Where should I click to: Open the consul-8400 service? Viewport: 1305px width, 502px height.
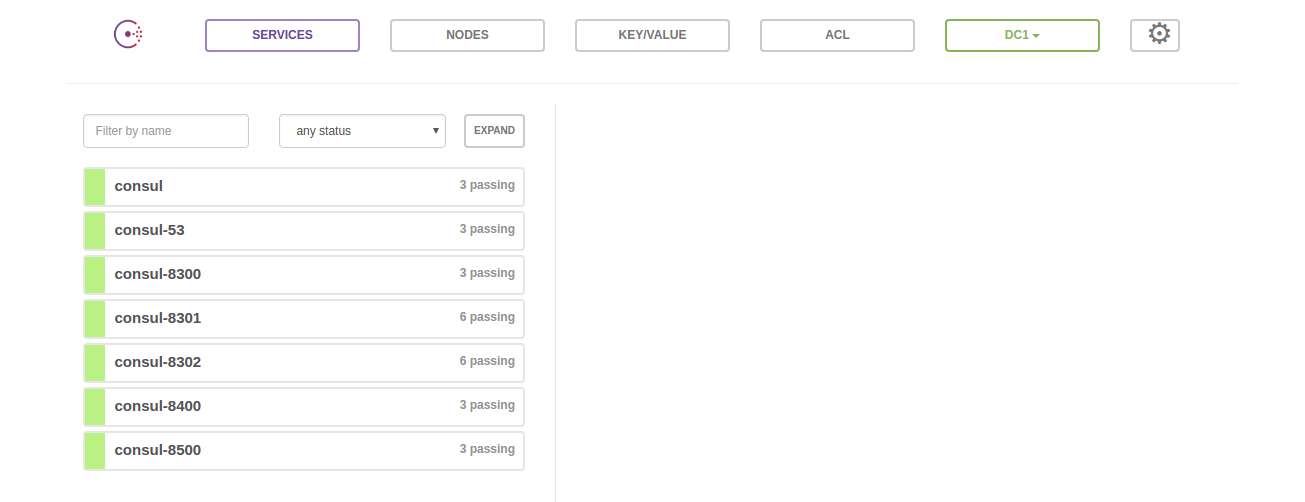[x=304, y=407]
